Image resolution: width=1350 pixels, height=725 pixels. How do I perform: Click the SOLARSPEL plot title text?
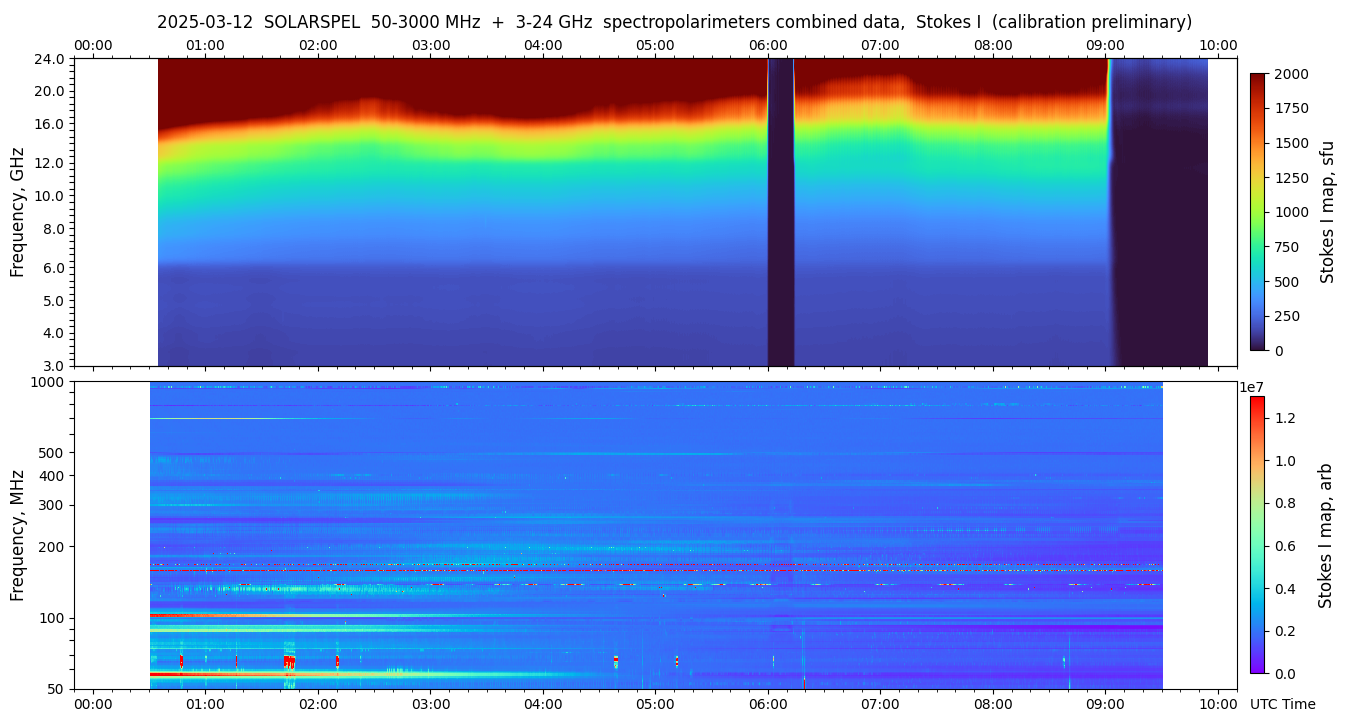click(x=674, y=22)
